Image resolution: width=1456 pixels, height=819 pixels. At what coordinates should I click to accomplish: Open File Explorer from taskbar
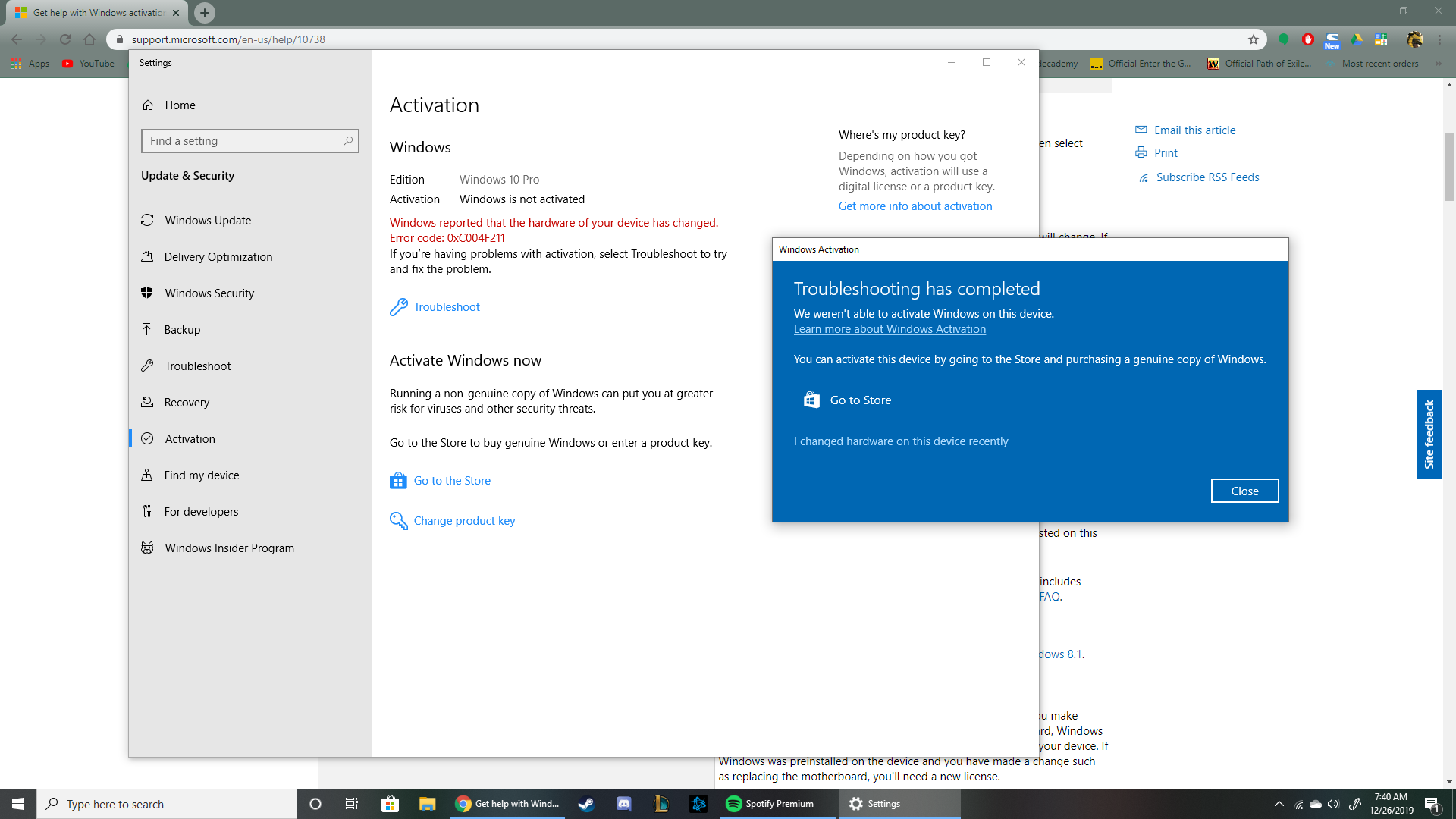pyautogui.click(x=427, y=804)
